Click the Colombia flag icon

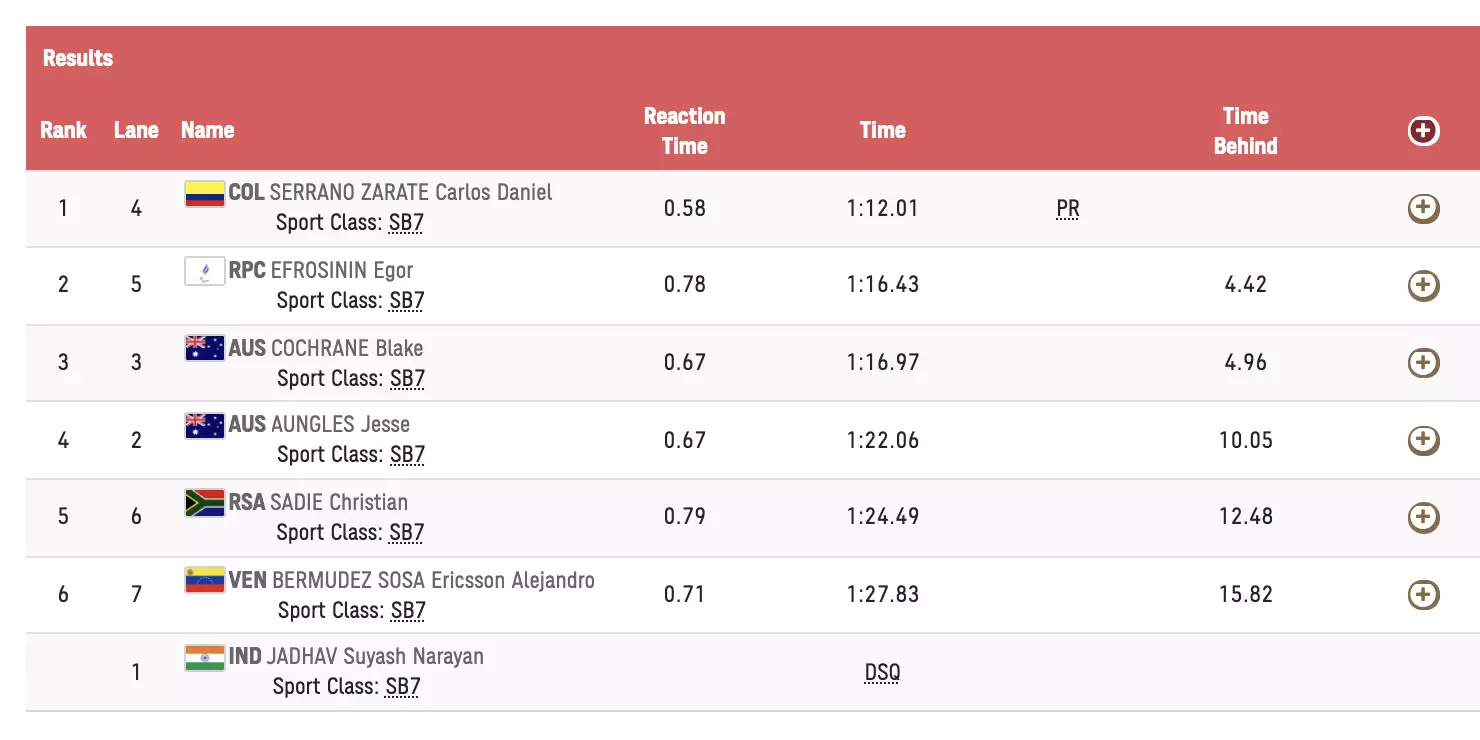pos(204,193)
